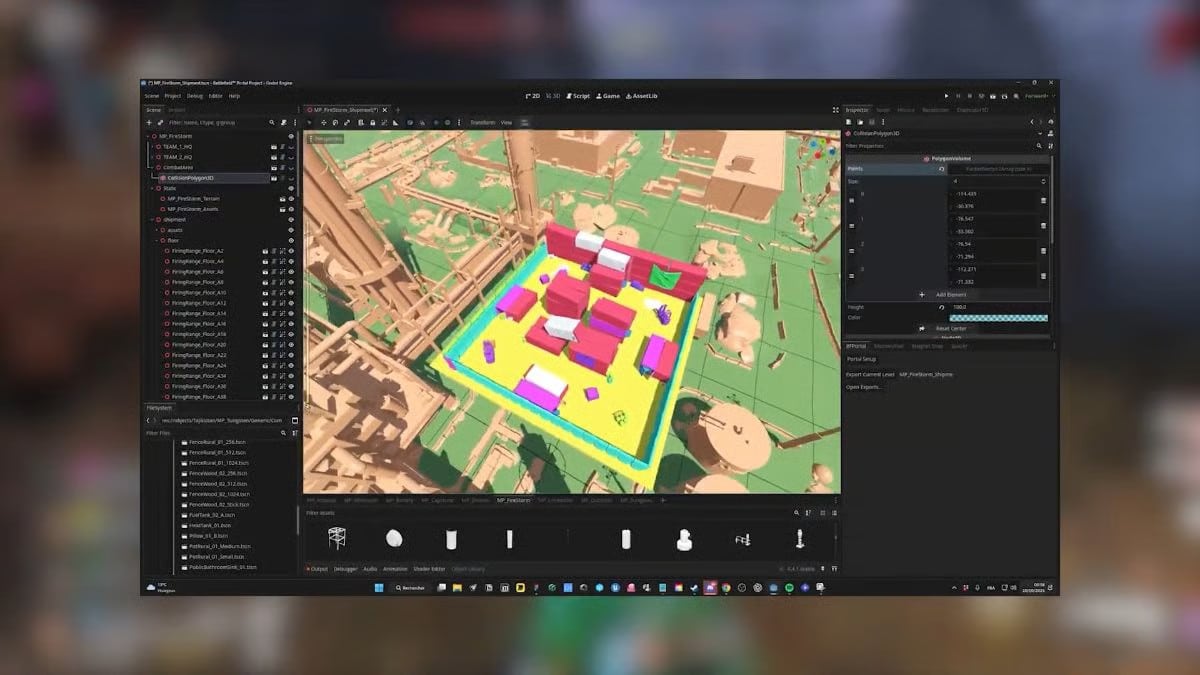Screen dimensions: 1200x675
Task: Delete point 0 with its trash icon
Action: point(1043,200)
